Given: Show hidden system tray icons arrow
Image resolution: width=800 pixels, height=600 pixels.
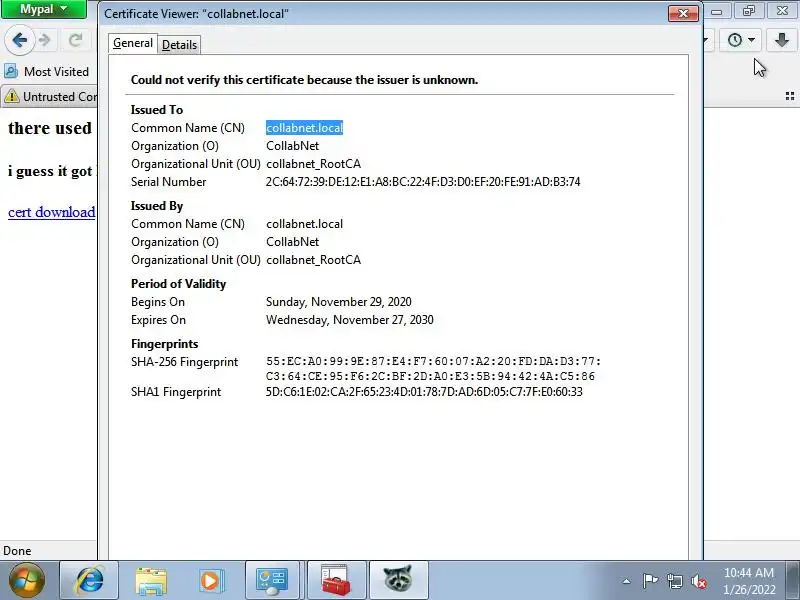Looking at the screenshot, I should click(627, 581).
